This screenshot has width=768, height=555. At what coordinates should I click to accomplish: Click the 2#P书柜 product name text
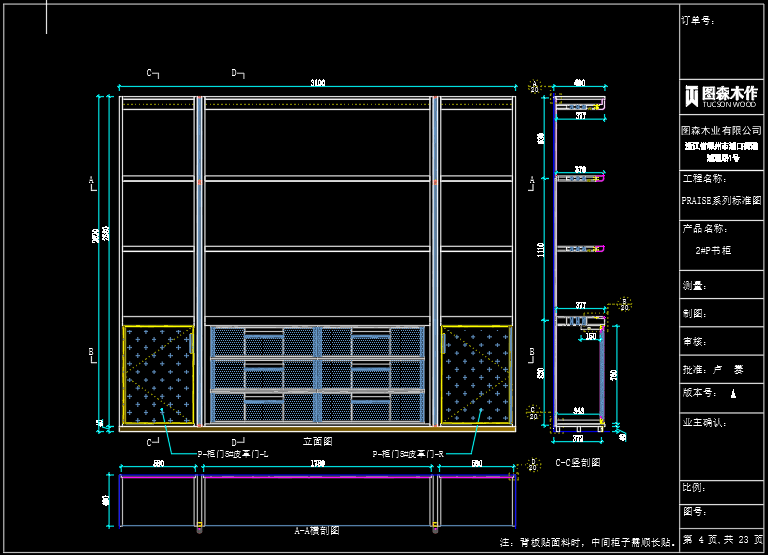click(x=713, y=250)
